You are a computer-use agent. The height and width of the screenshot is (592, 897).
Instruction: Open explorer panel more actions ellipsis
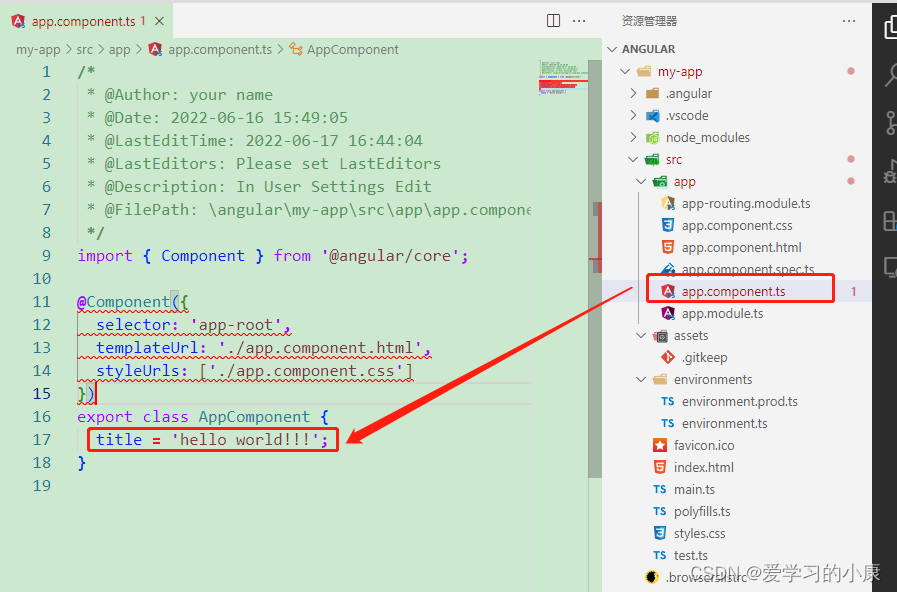[x=849, y=21]
